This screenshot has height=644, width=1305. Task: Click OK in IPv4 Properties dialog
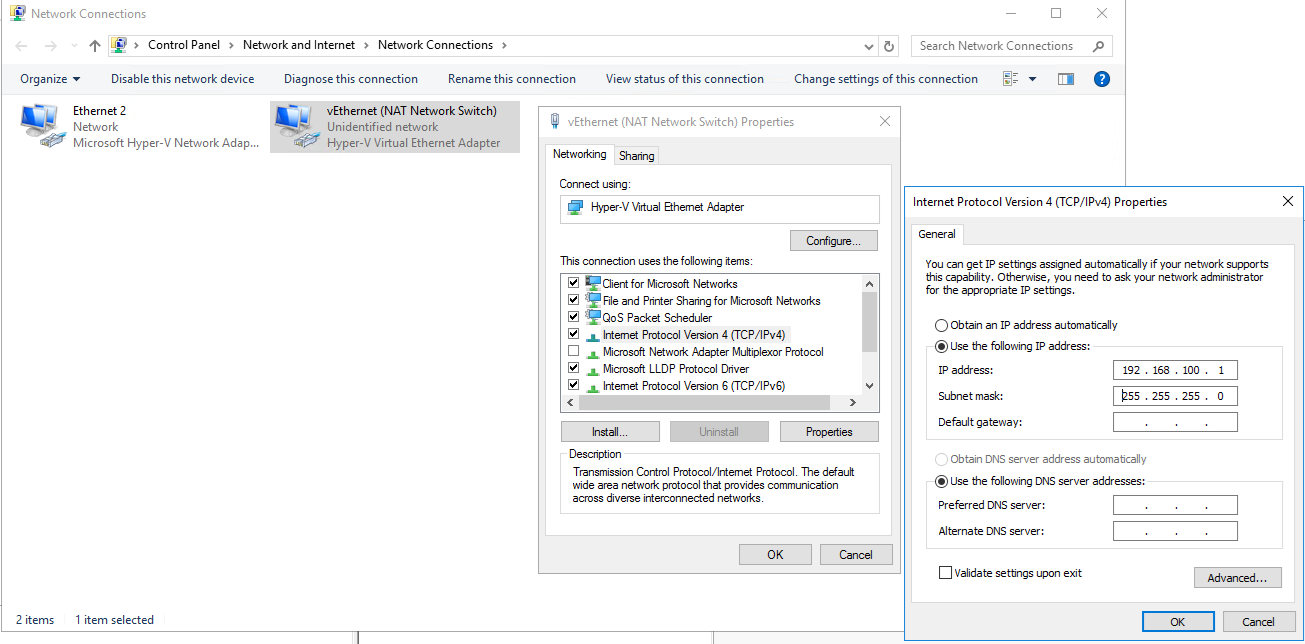[x=1178, y=622]
